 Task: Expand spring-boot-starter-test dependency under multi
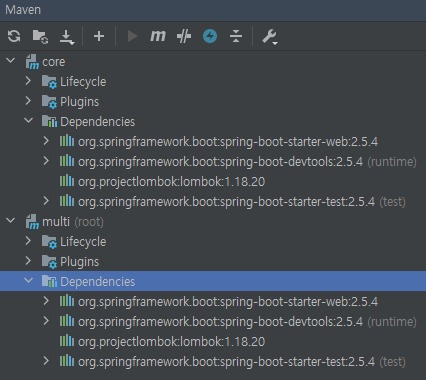coord(46,361)
